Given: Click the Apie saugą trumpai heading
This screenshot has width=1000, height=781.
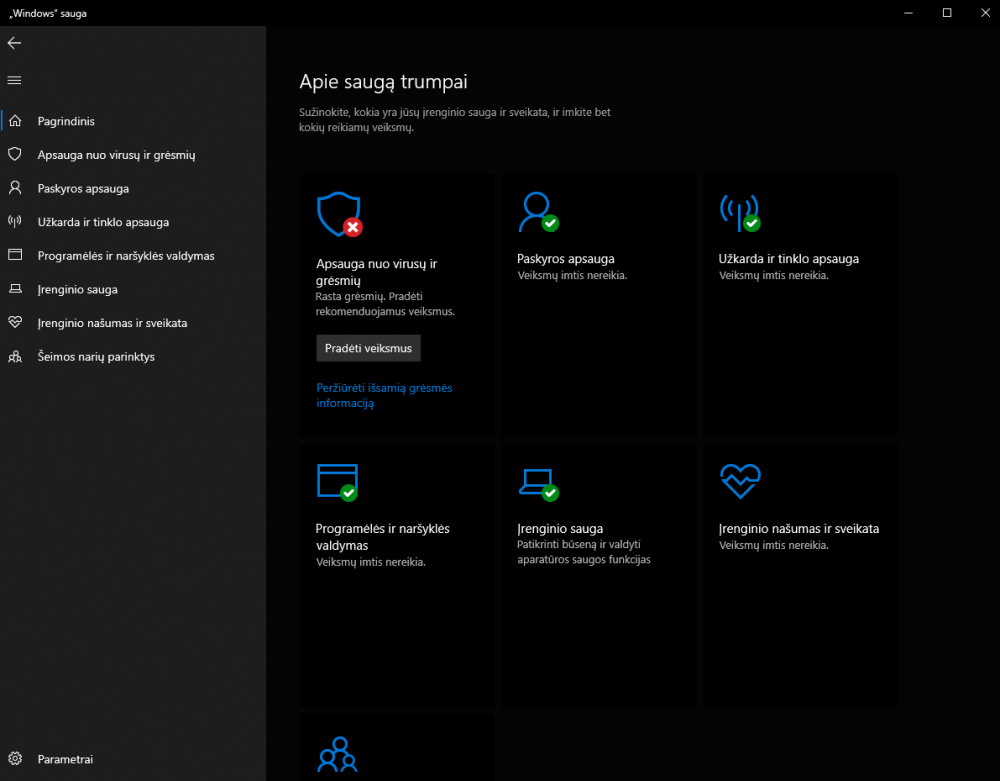Looking at the screenshot, I should pos(383,82).
